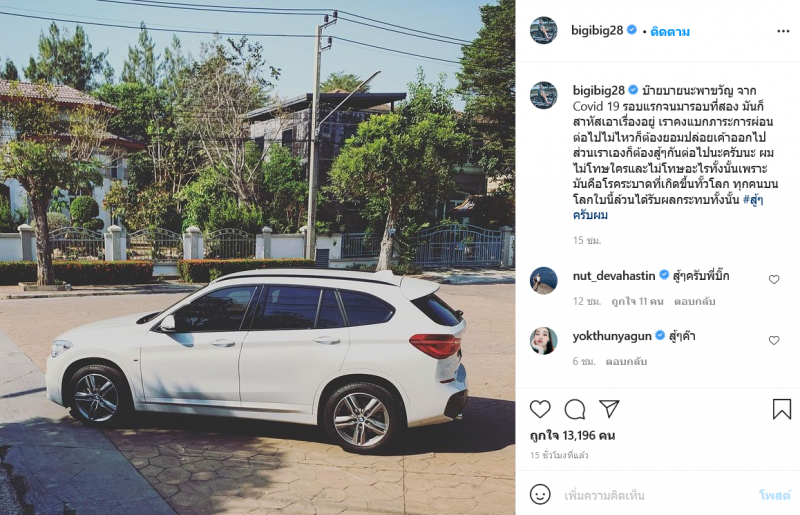The width and height of the screenshot is (800, 515).
Task: Click the ติดตาม follow link
Action: point(670,32)
